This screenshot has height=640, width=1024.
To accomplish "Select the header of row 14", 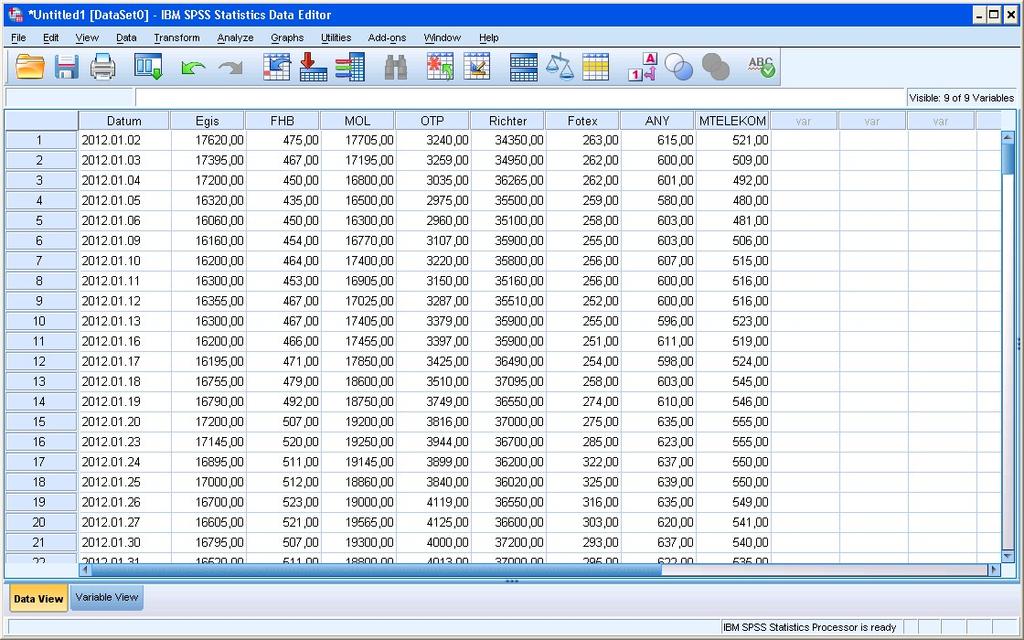I will [39, 402].
